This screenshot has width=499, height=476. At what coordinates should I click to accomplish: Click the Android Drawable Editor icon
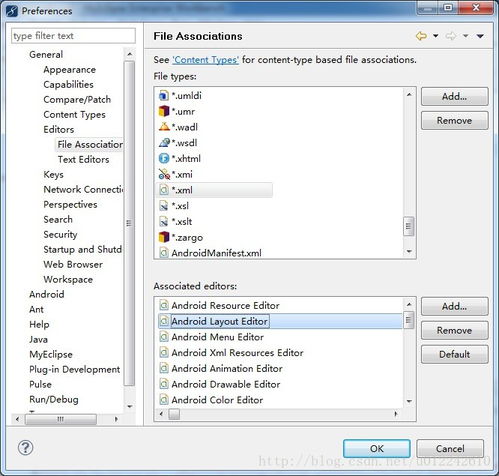tap(163, 384)
